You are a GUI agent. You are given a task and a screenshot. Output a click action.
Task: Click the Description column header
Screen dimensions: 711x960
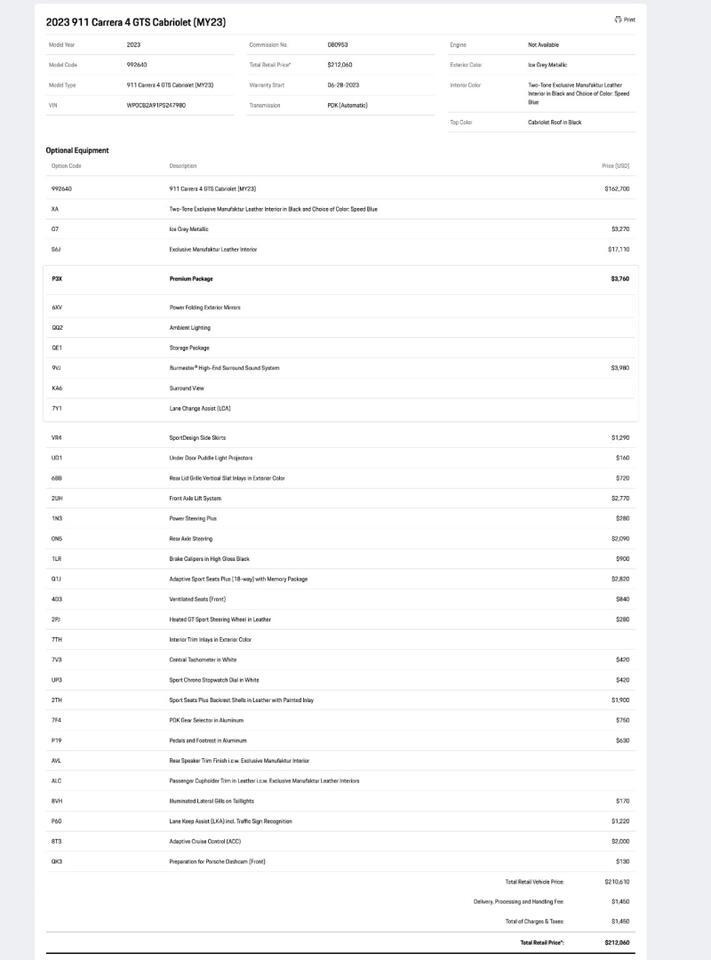(183, 166)
